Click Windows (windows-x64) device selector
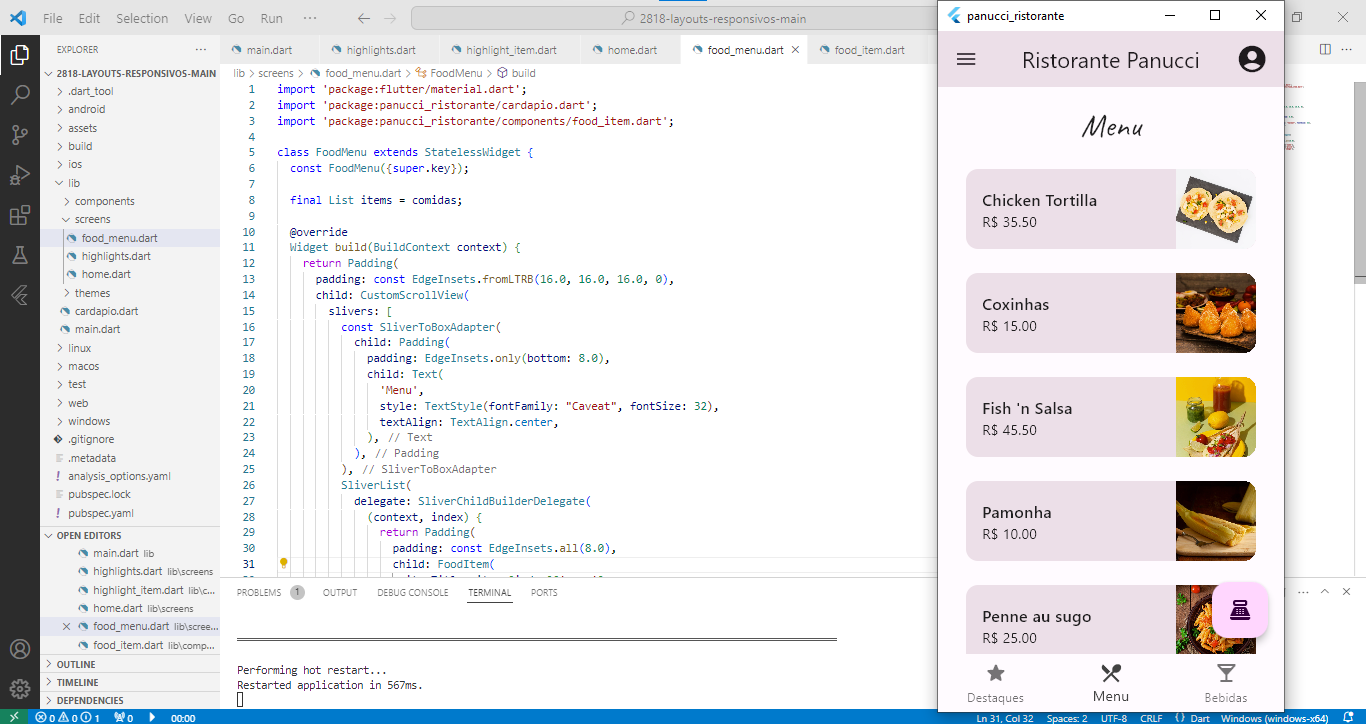 tap(1274, 717)
